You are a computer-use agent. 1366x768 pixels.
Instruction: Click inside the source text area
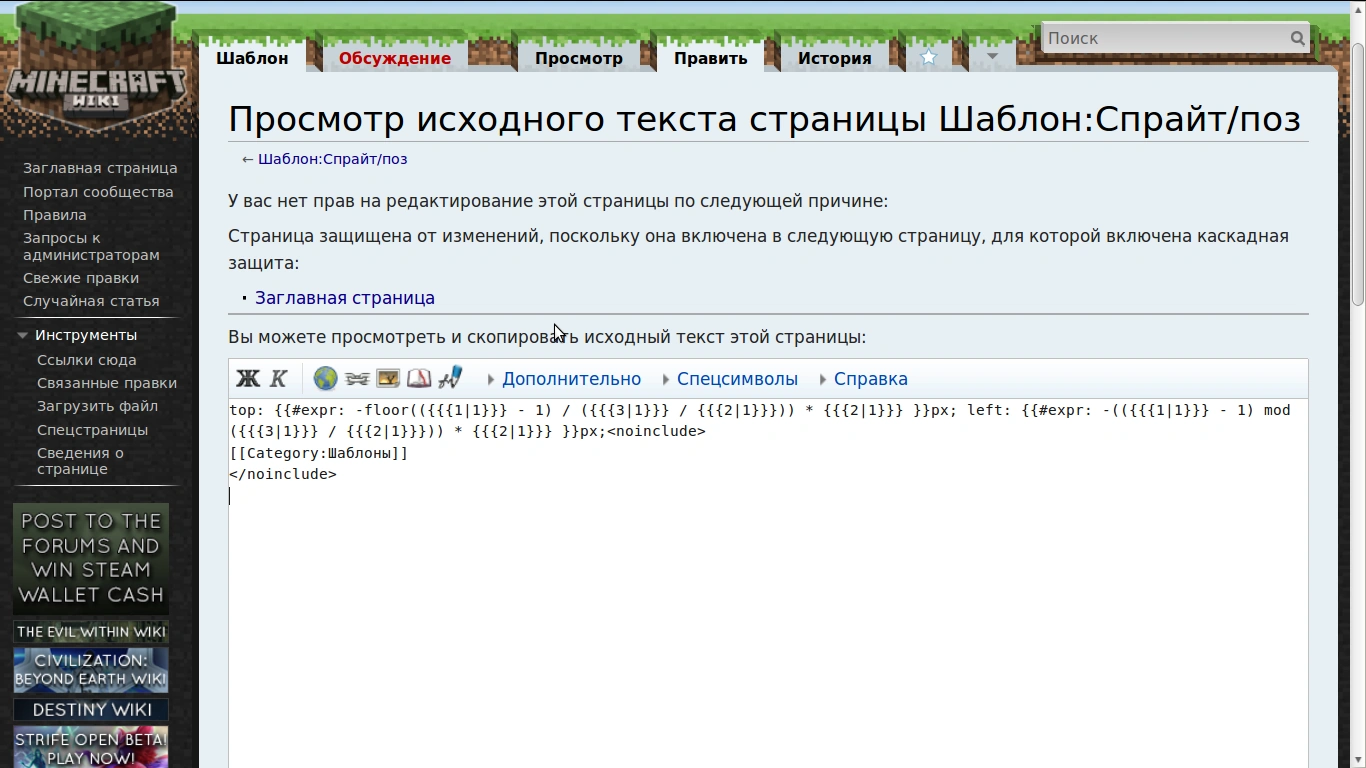click(x=768, y=583)
